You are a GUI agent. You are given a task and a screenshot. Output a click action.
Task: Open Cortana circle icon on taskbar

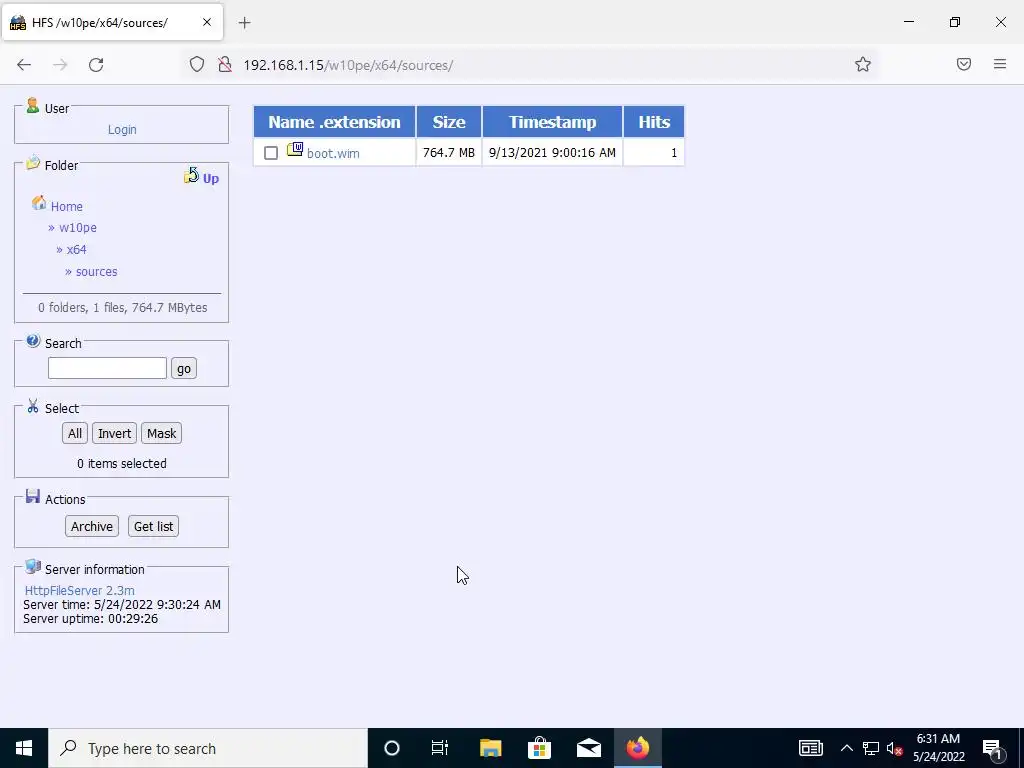click(392, 748)
